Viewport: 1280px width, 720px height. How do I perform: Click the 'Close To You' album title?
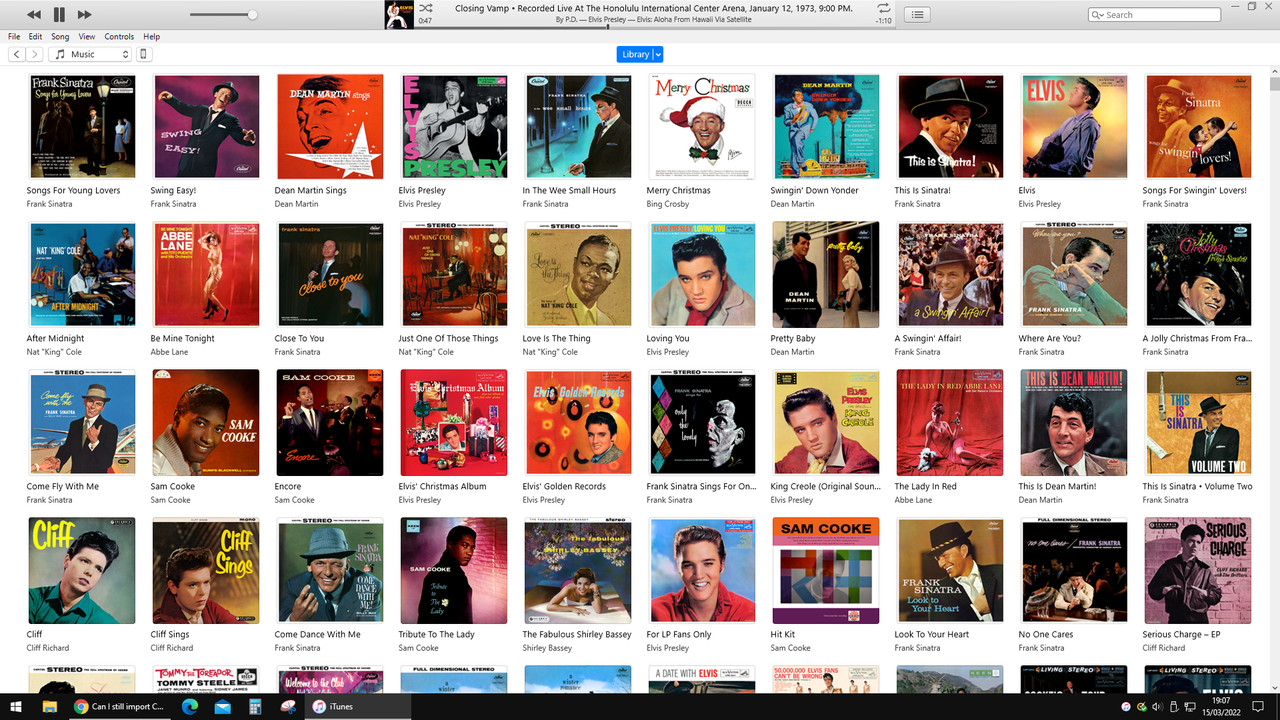[299, 338]
